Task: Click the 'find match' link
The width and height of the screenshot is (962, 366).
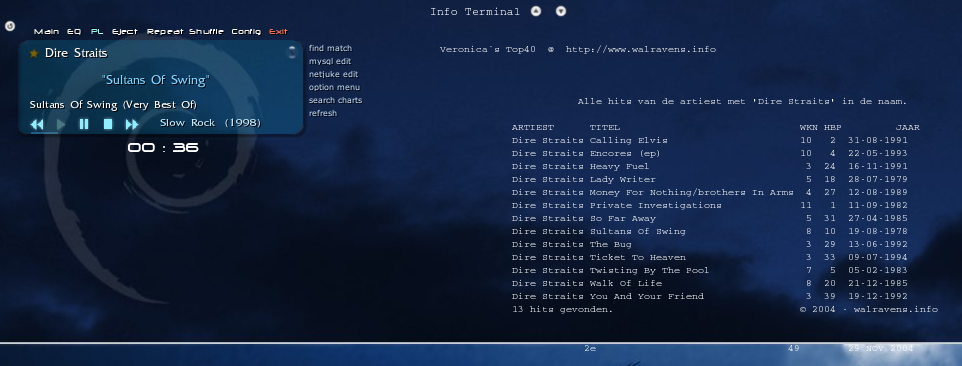Action: point(331,48)
